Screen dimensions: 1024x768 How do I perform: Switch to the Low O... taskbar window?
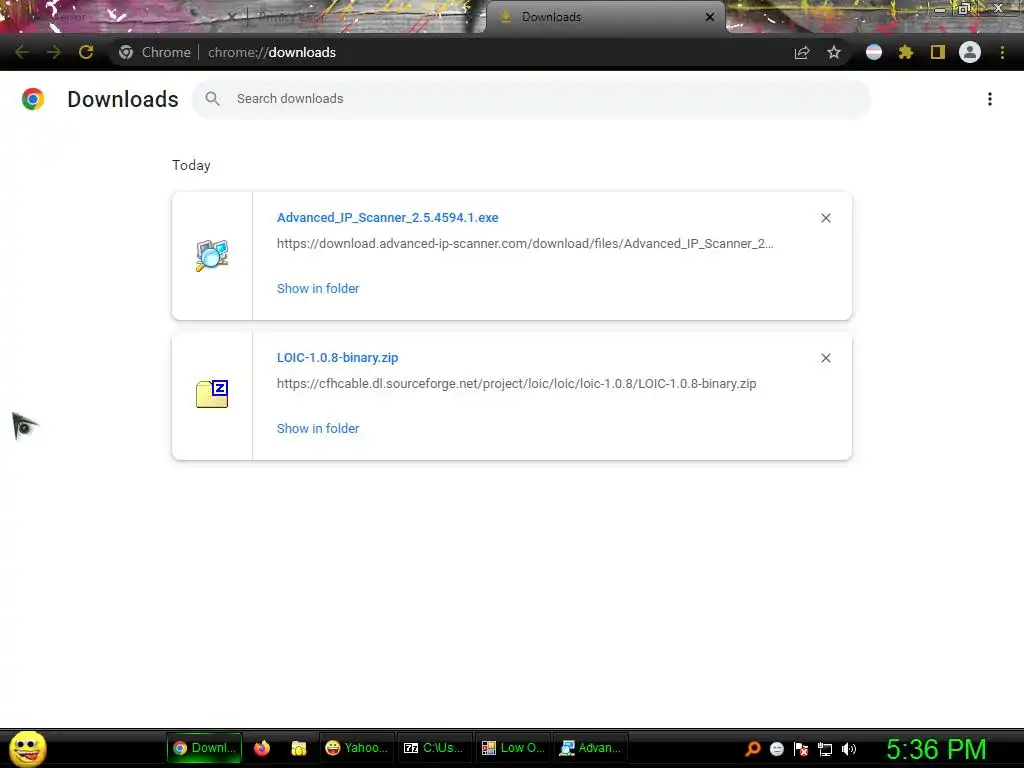[513, 748]
